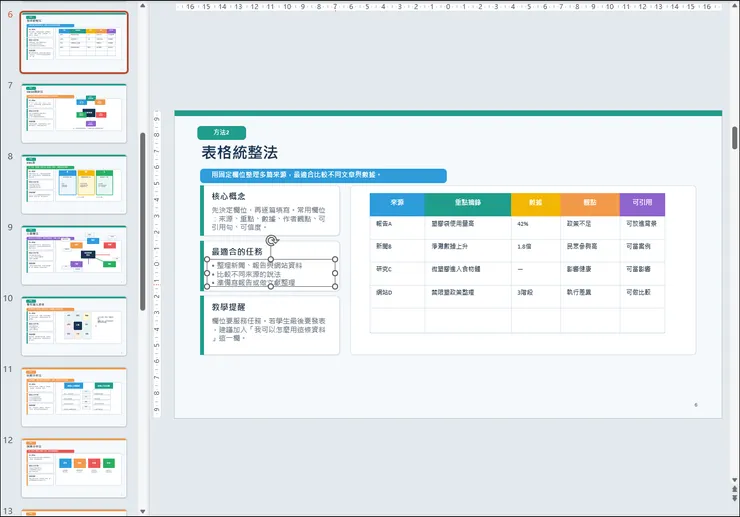Select slide 12 thumbnail
Viewport: 740px width, 517px height.
coord(74,468)
